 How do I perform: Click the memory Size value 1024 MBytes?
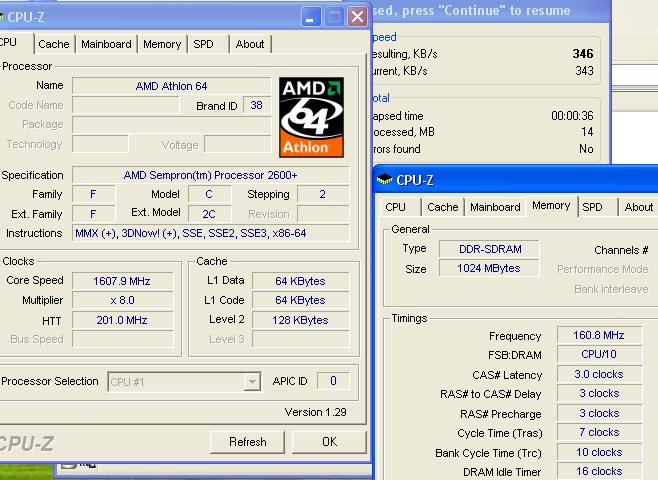tap(489, 269)
